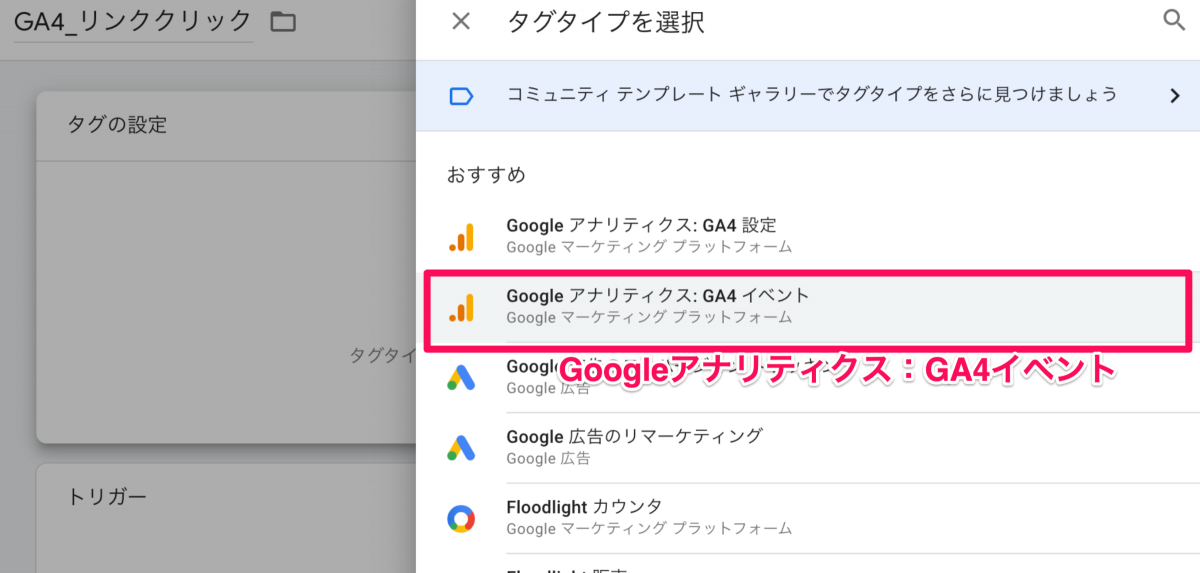Open the Community Template Gallery banner text
This screenshot has height=573, width=1200.
(x=811, y=95)
